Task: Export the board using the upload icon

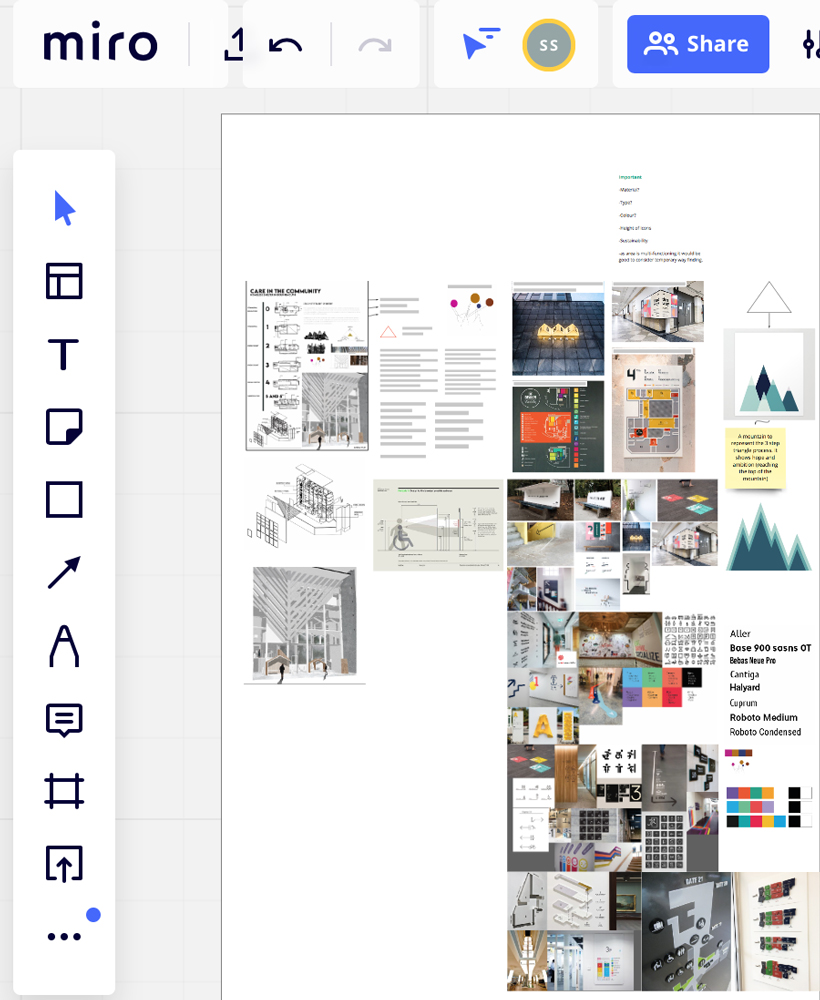Action: click(233, 44)
